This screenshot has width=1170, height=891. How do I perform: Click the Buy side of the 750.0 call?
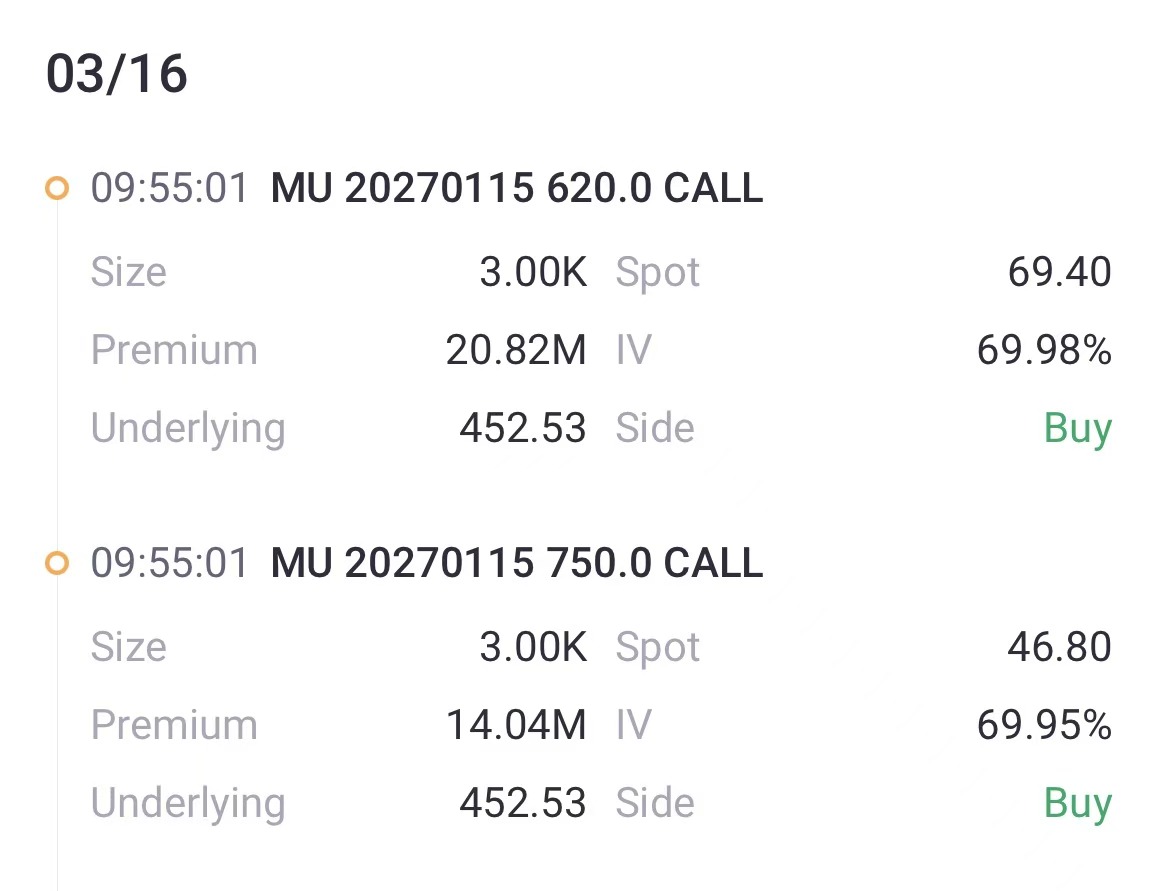pyautogui.click(x=1077, y=803)
